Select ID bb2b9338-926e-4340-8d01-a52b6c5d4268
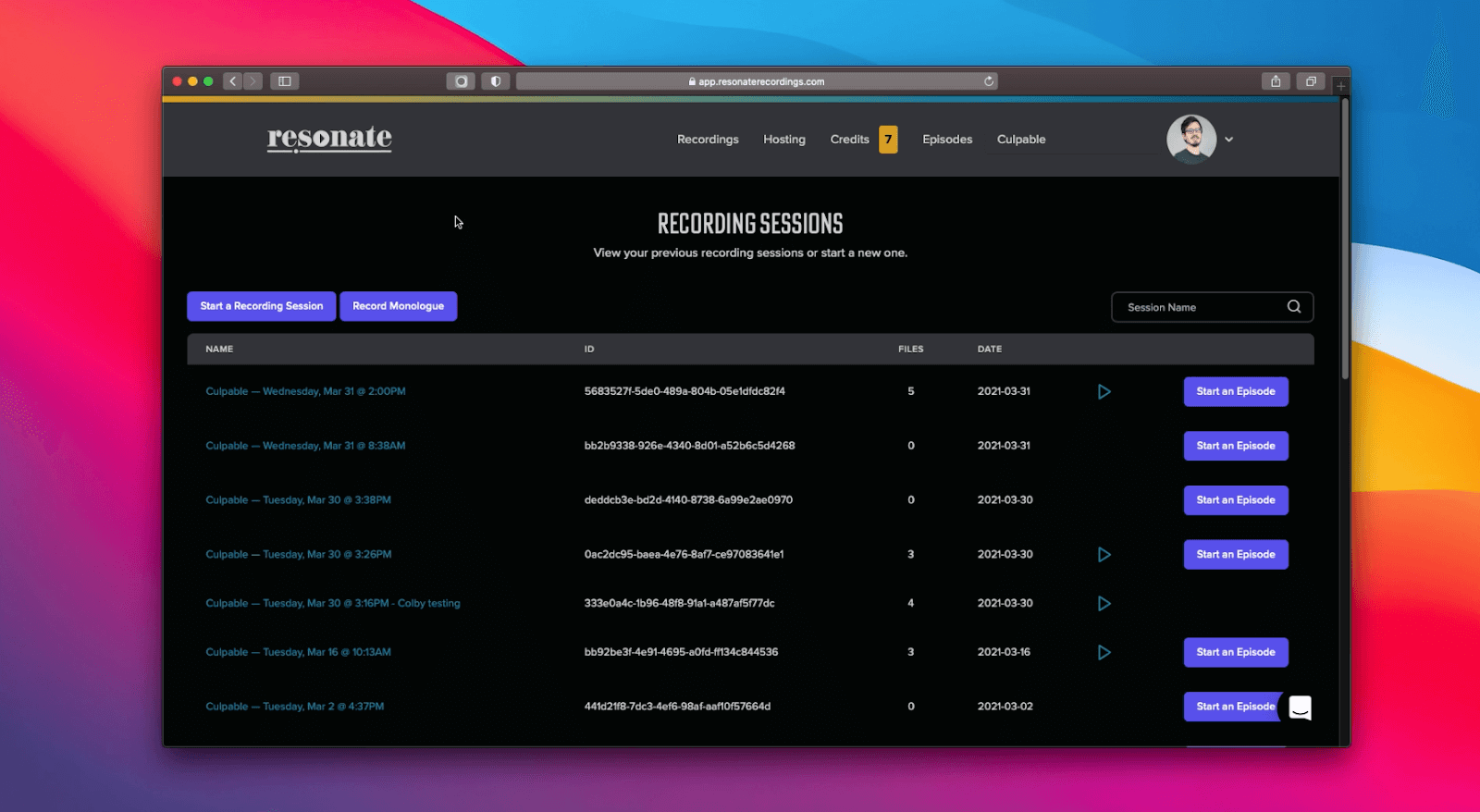The width and height of the screenshot is (1480, 812). (689, 446)
